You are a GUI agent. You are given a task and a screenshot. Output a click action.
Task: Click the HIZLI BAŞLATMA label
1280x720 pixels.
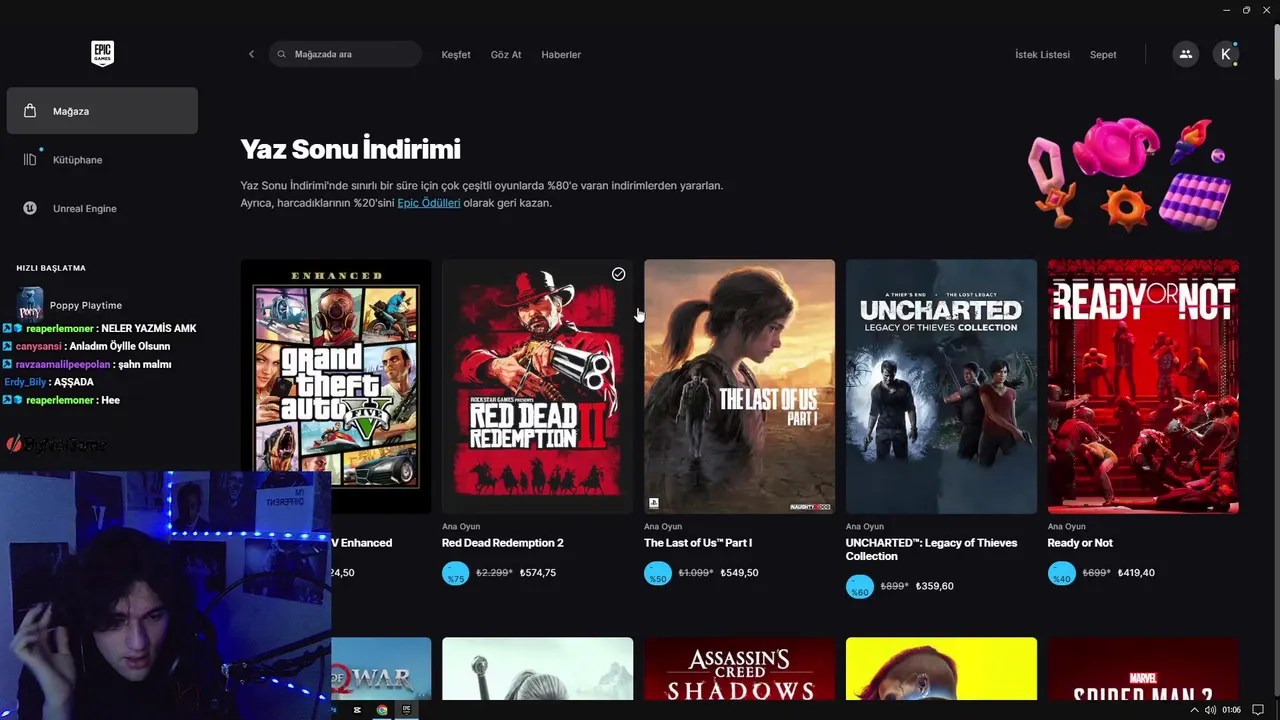(51, 268)
